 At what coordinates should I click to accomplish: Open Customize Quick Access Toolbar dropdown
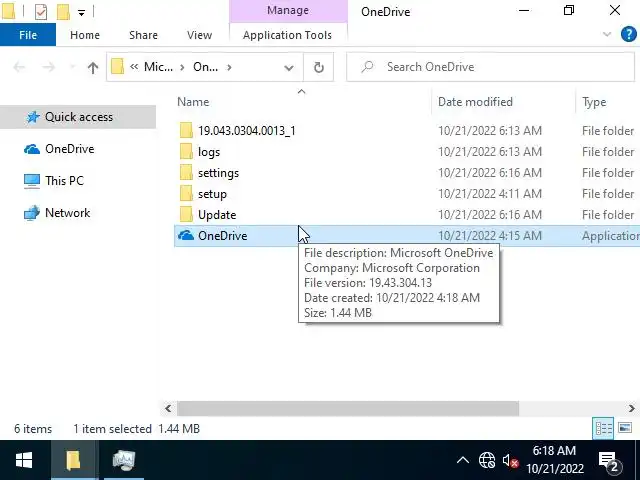tap(82, 13)
